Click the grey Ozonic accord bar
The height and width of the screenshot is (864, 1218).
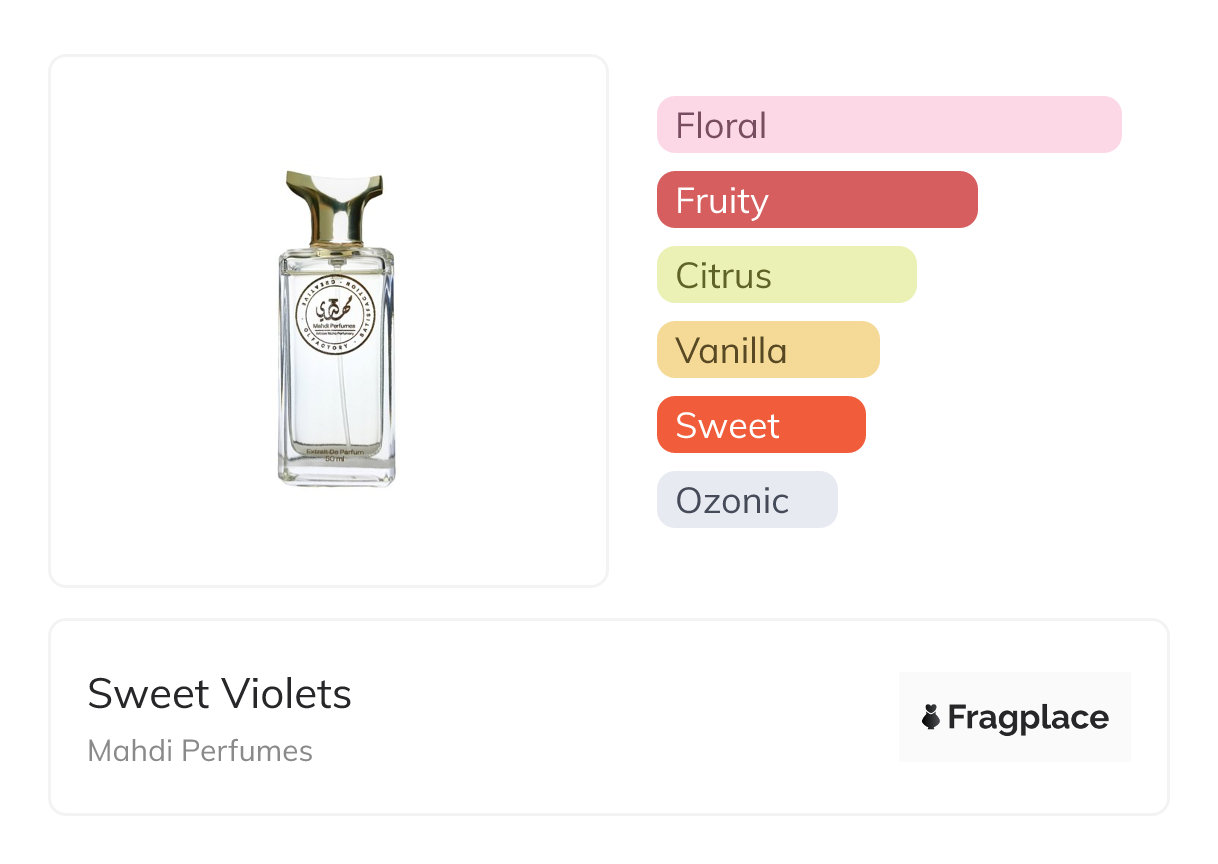747,500
